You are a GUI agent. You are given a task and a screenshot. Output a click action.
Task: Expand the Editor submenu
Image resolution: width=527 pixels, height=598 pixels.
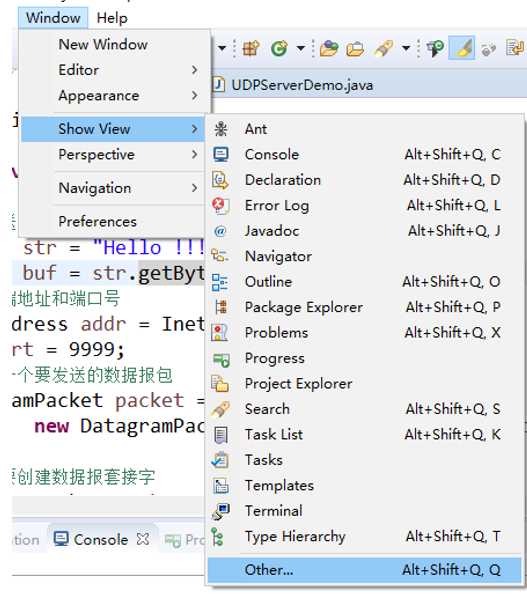[114, 70]
